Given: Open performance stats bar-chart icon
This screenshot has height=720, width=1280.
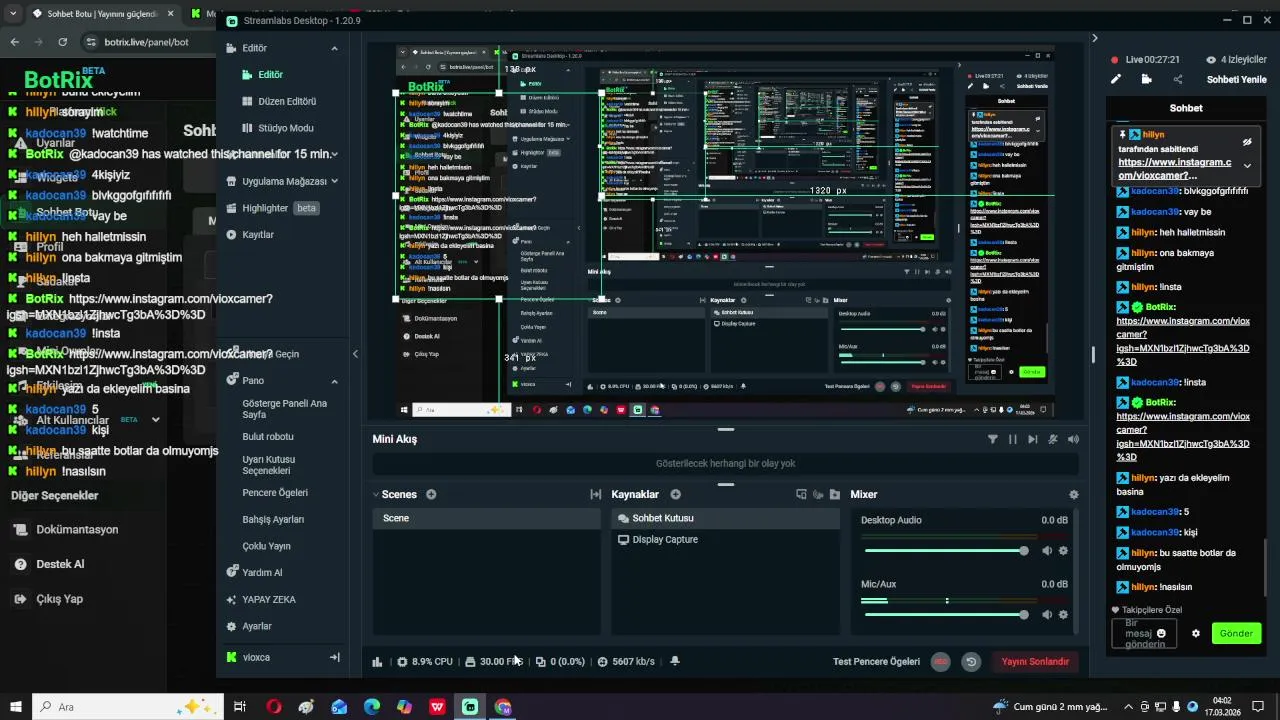Looking at the screenshot, I should tap(377, 661).
